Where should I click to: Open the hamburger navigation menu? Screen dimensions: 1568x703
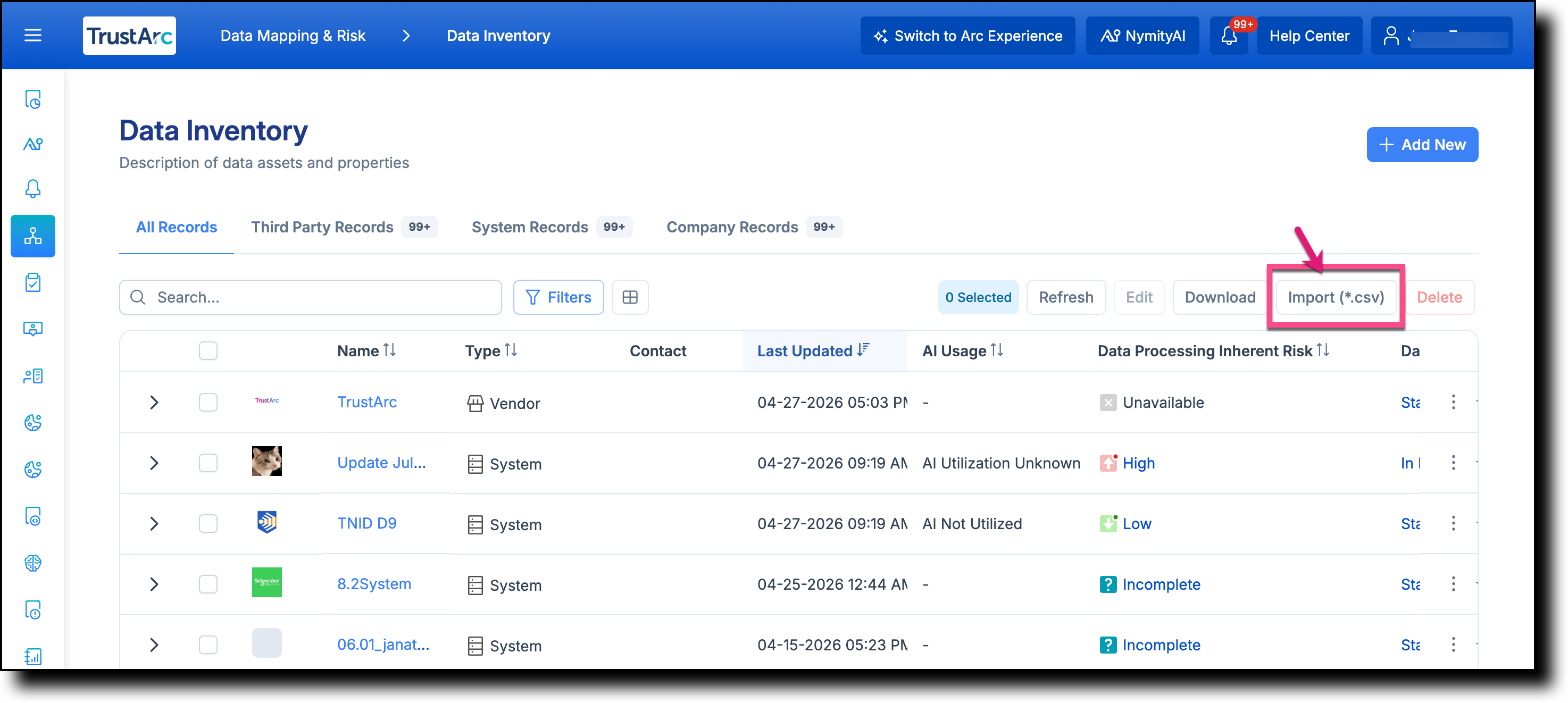[x=33, y=36]
